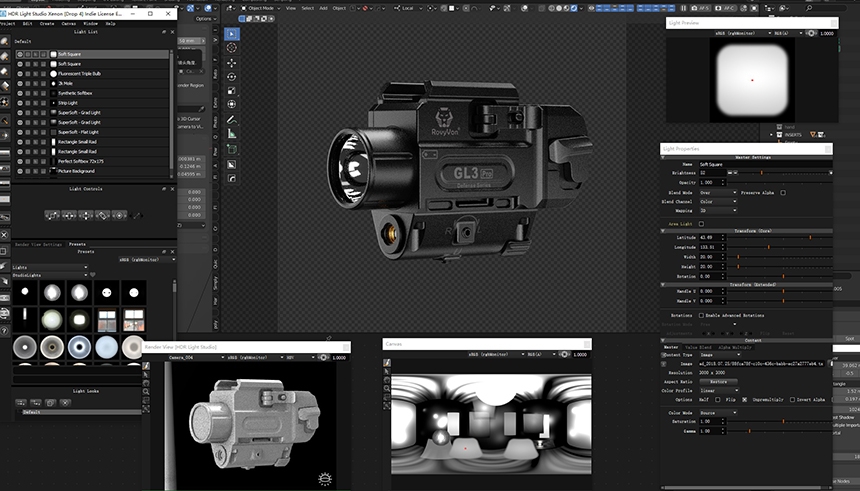Toggle visibility of the Synthetic Softbox light
The height and width of the screenshot is (491, 860).
tap(20, 93)
